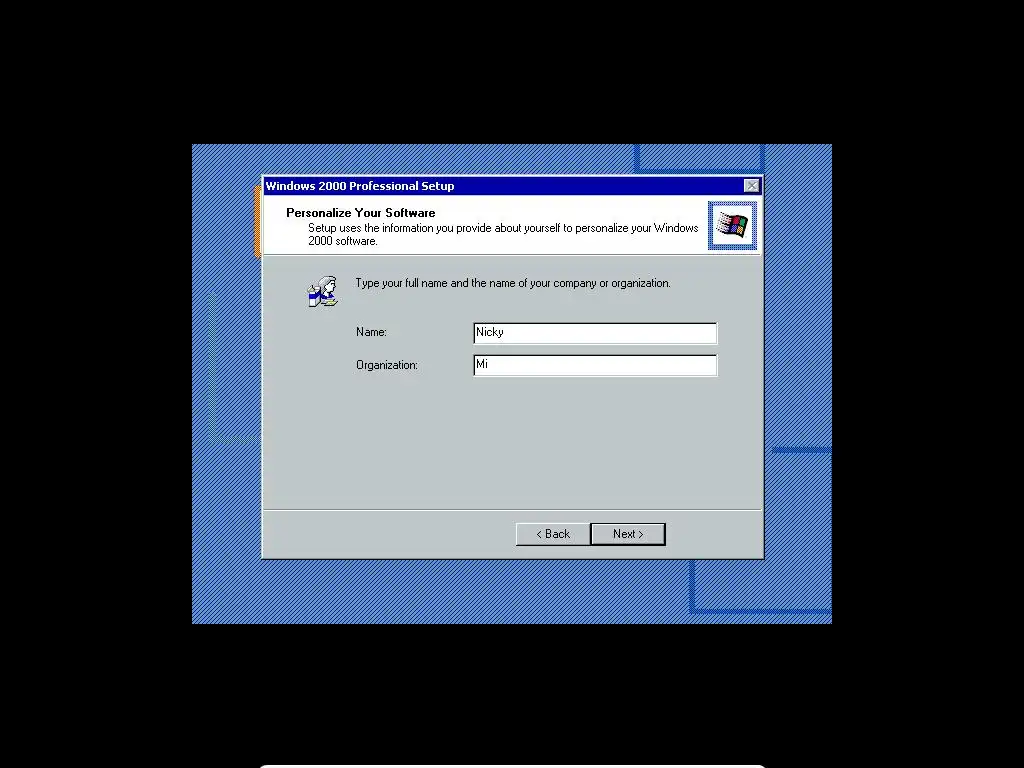Screen dimensions: 1024x768
Task: Close the Windows 2000 Professional Setup dialog
Action: [752, 185]
